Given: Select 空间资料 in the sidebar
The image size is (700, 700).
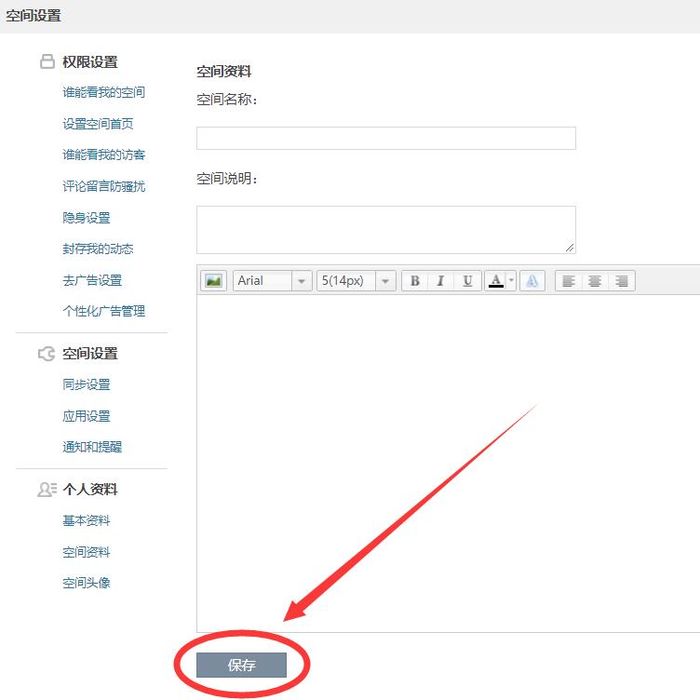Looking at the screenshot, I should (x=86, y=552).
